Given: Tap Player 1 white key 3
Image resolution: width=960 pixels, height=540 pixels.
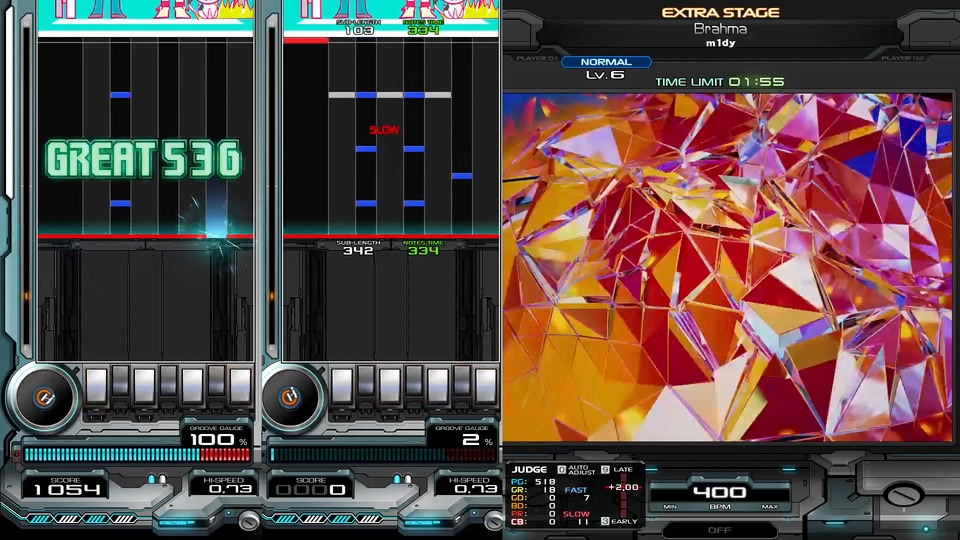Looking at the screenshot, I should (144, 386).
